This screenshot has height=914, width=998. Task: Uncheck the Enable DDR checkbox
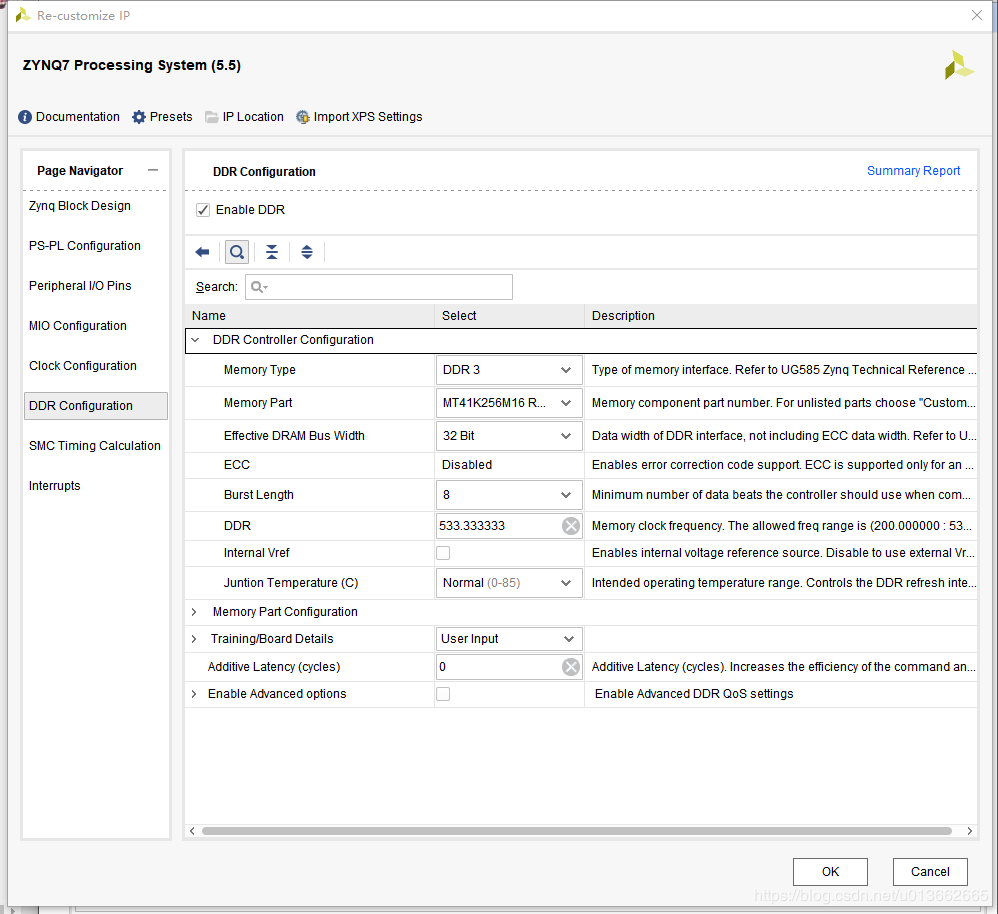(x=203, y=210)
